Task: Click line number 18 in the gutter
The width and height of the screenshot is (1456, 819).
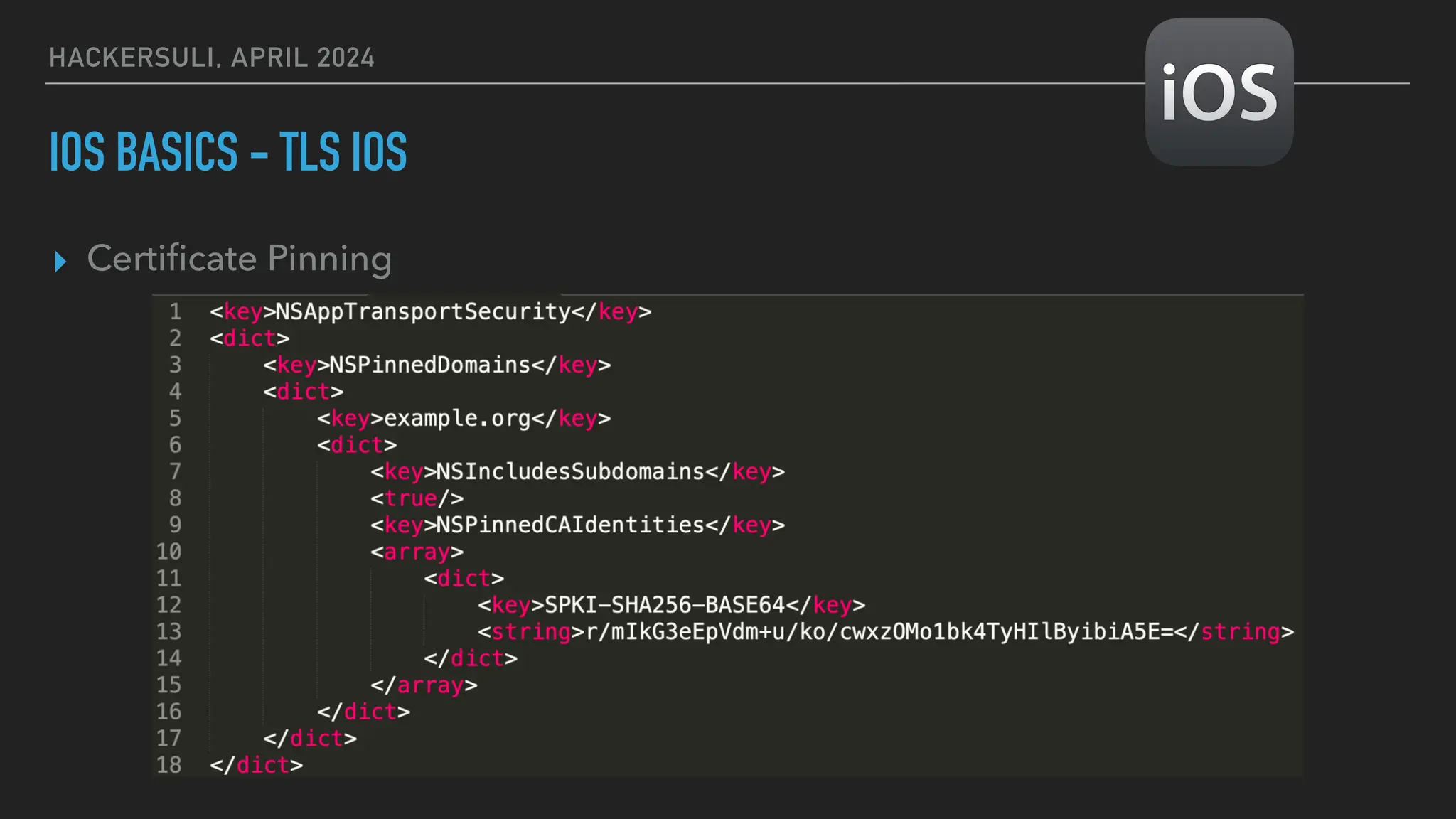Action: click(x=168, y=765)
